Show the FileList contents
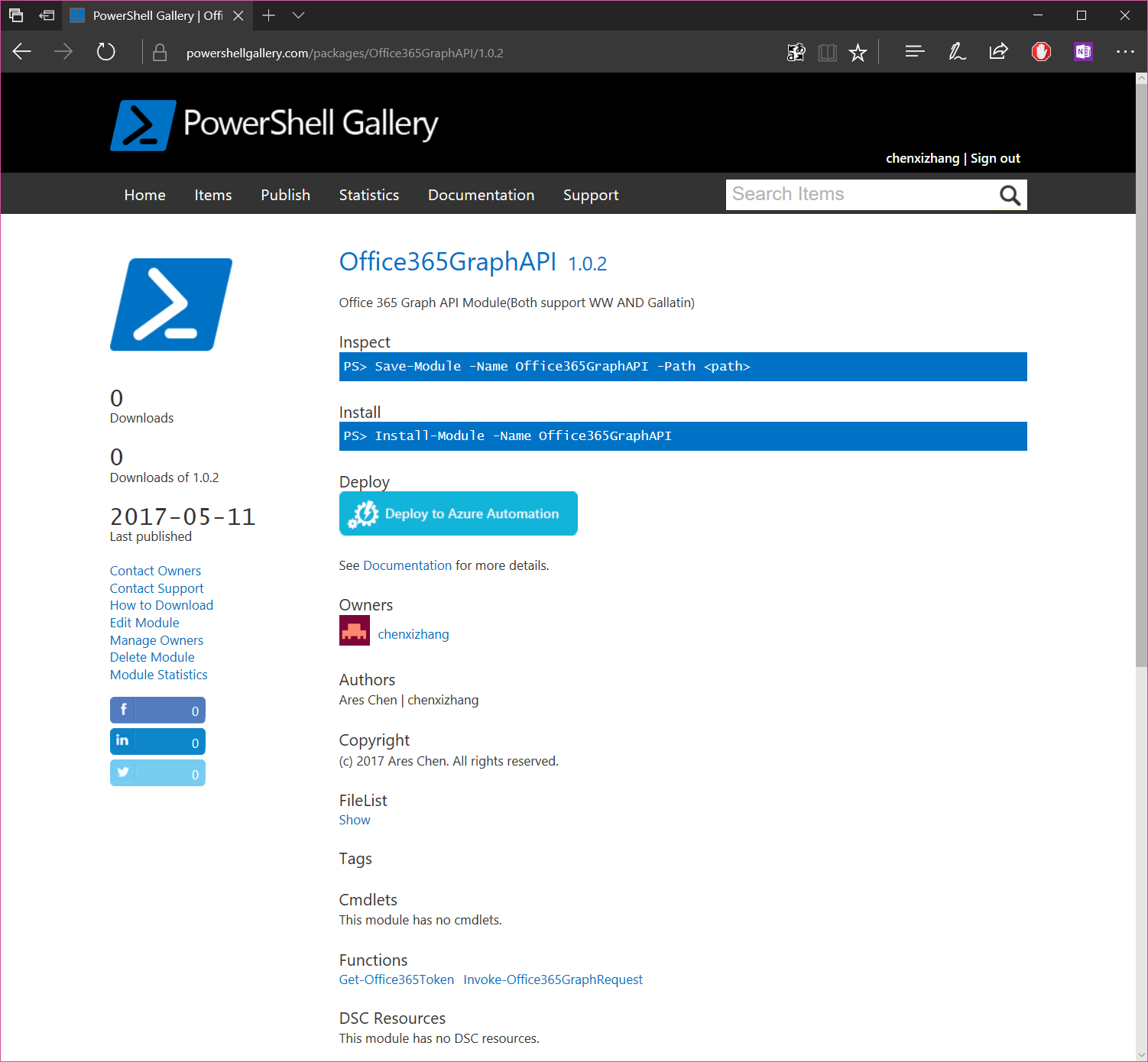The image size is (1148, 1062). tap(354, 819)
